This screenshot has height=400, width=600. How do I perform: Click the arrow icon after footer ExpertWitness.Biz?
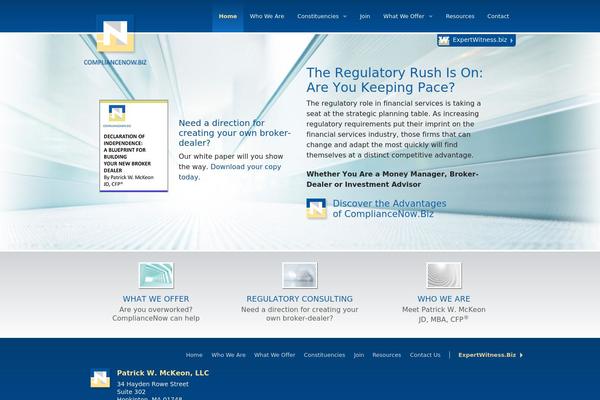[521, 355]
